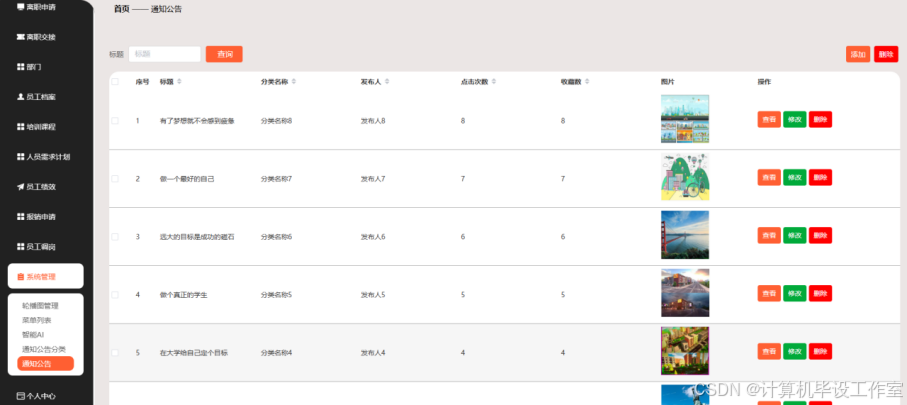Open the city skyline thumbnail in row 1
This screenshot has height=405, width=907.
[685, 119]
